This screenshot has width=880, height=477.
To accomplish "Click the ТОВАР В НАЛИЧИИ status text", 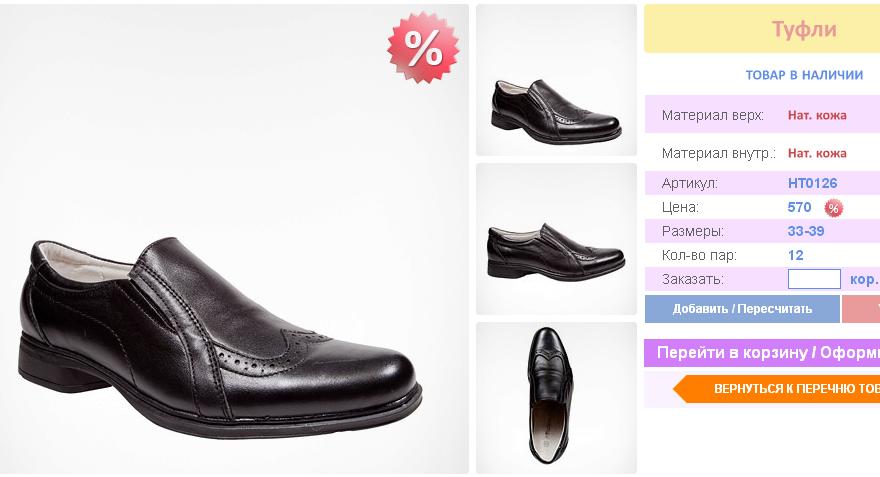I will pos(804,75).
